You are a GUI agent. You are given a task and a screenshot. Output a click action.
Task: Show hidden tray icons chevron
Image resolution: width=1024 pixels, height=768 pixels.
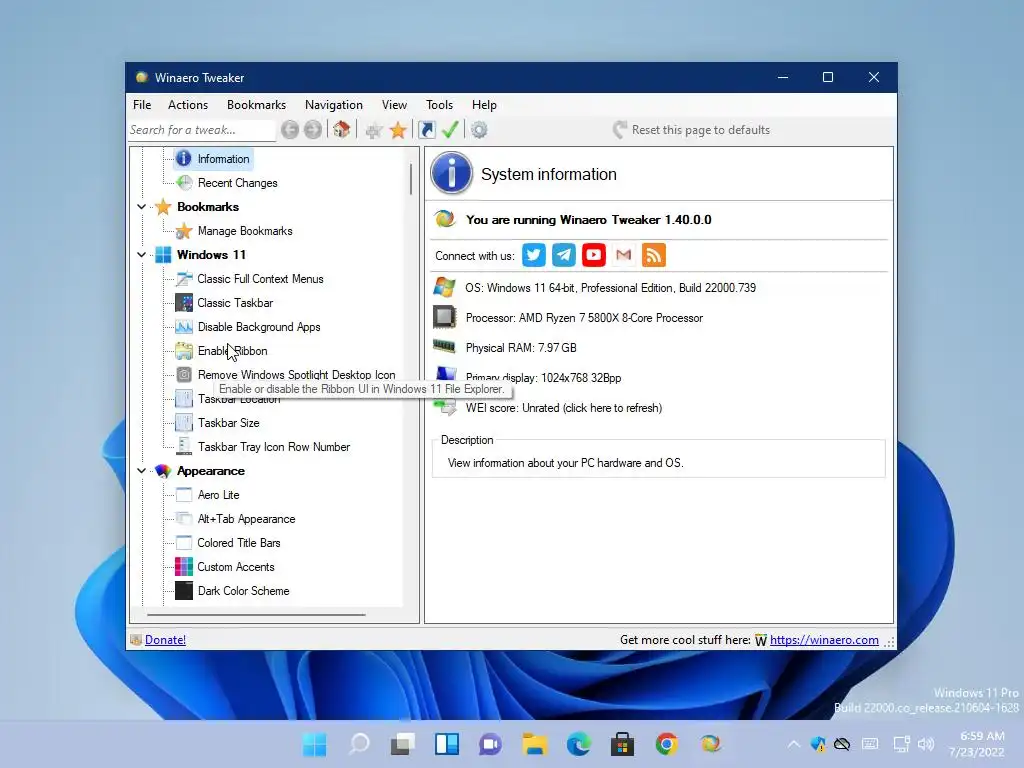(x=793, y=744)
